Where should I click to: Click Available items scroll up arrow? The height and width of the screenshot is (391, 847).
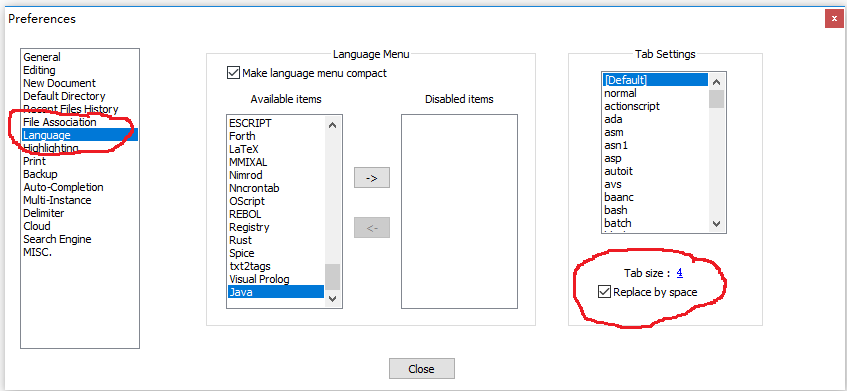pyautogui.click(x=332, y=125)
